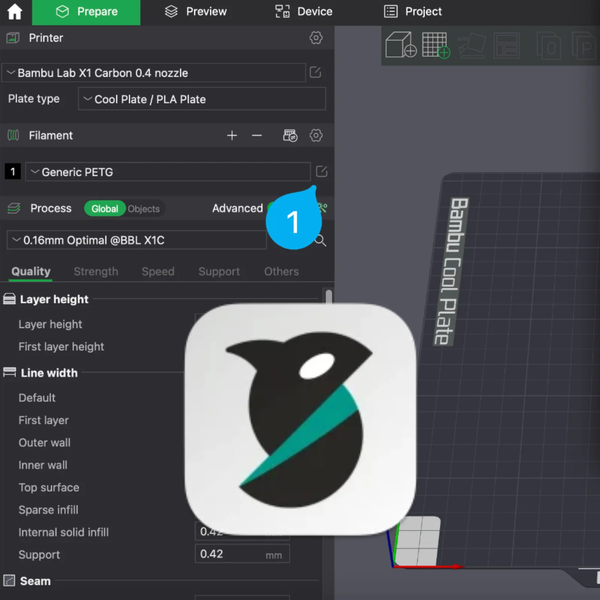The image size is (600, 600).
Task: Click the Inner wall label
Action: coord(43,465)
